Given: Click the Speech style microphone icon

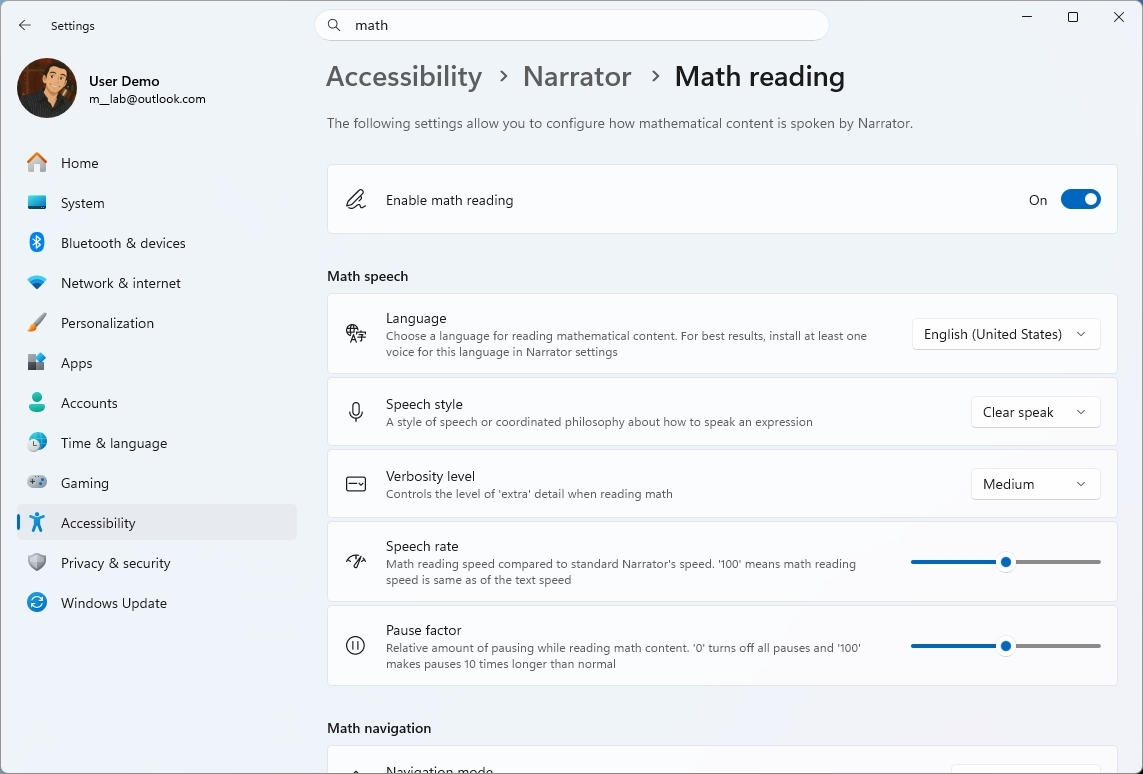Looking at the screenshot, I should [356, 412].
